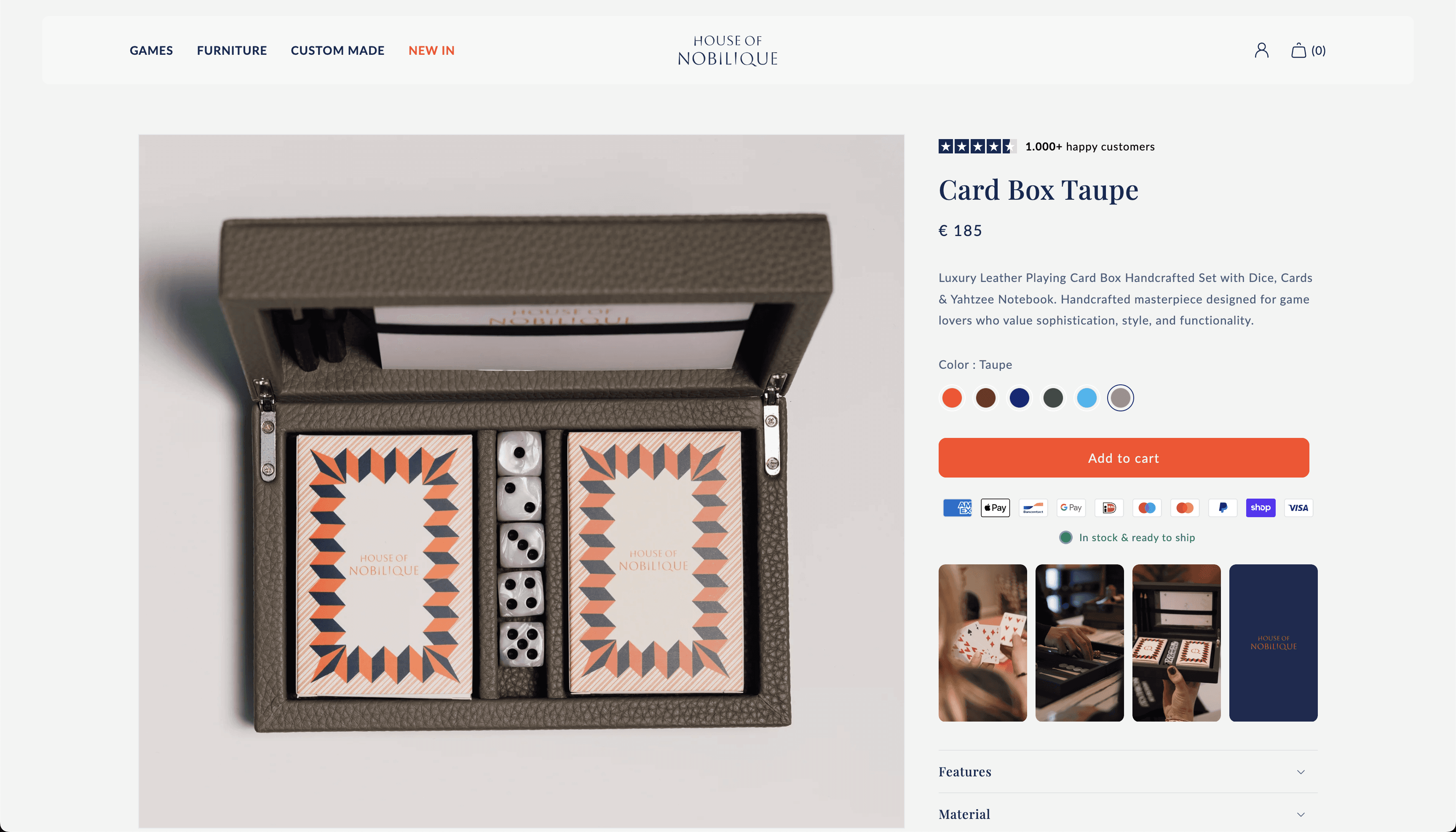This screenshot has width=1456, height=832.
Task: Click the Google Pay payment icon
Action: pyautogui.click(x=1071, y=507)
